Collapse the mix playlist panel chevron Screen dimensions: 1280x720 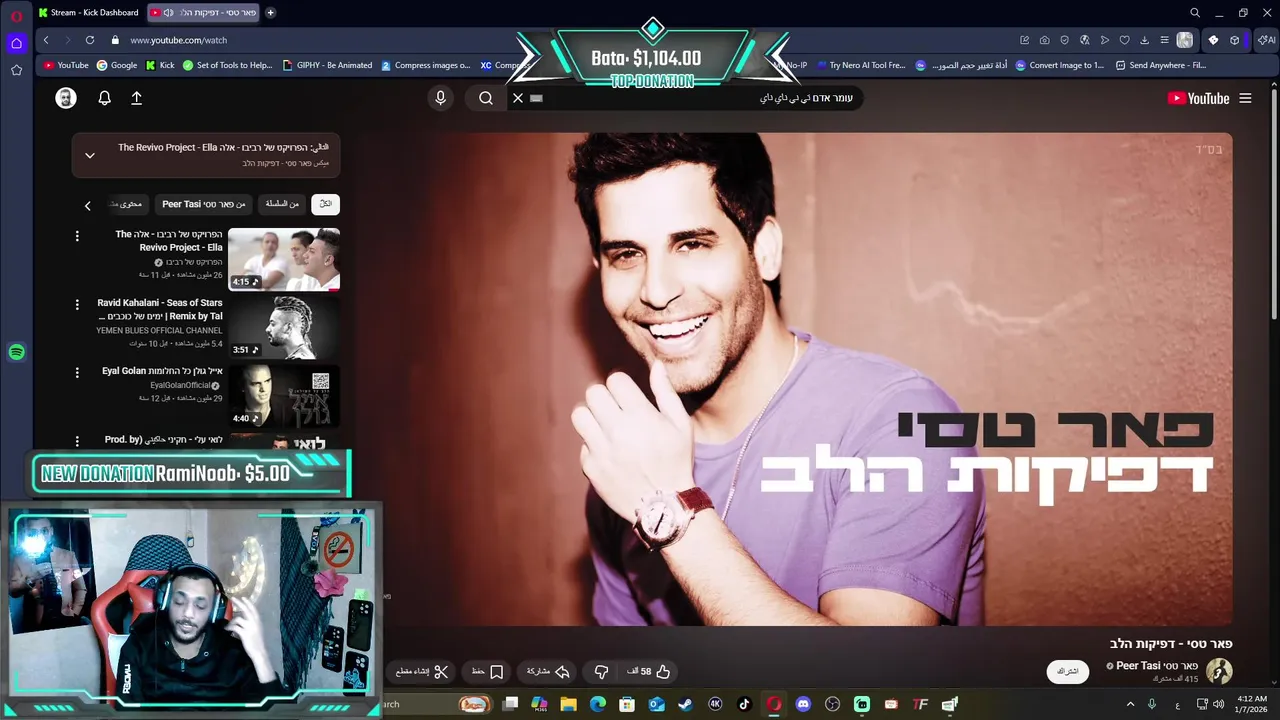89,155
